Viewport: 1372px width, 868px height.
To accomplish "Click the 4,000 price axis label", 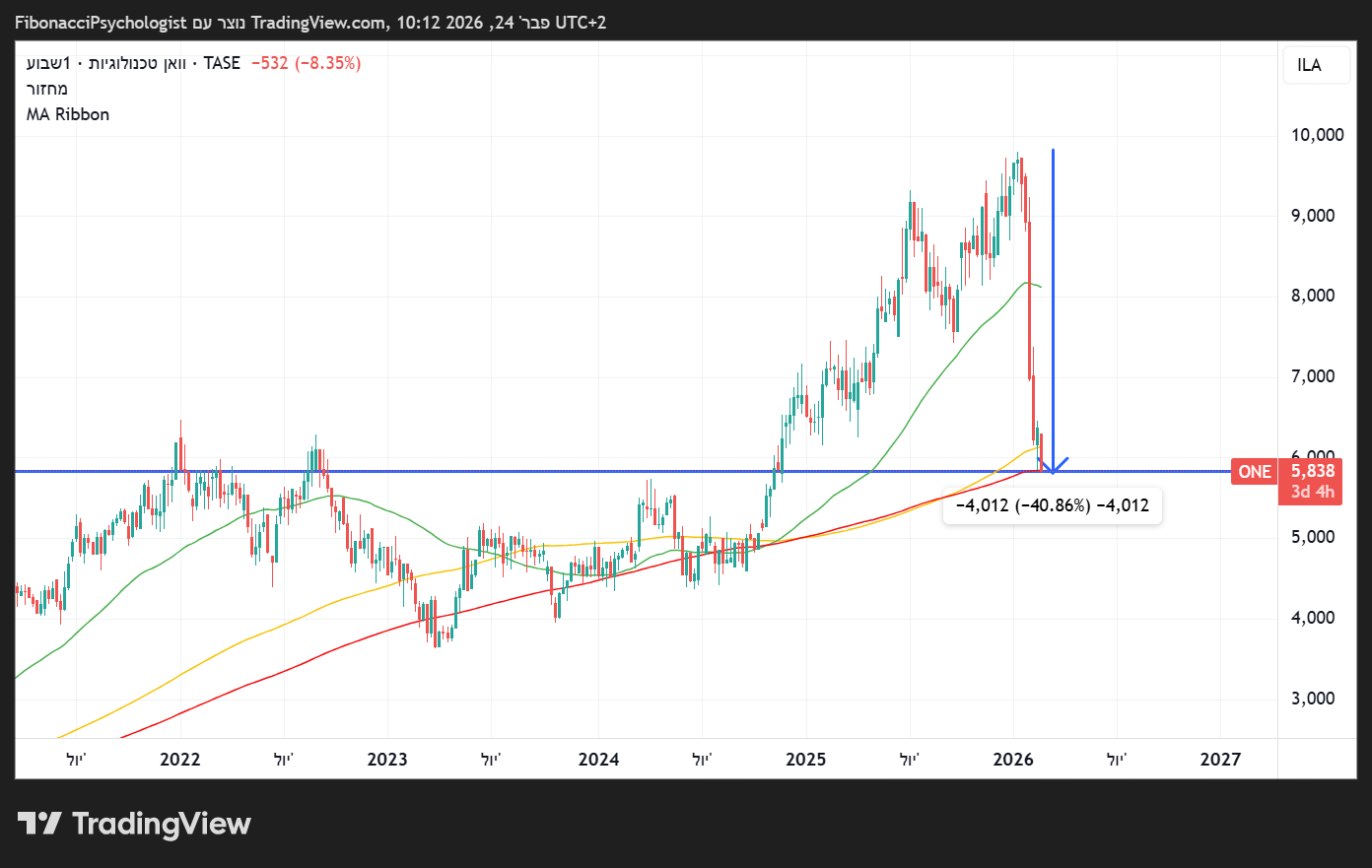I will pos(1313,618).
